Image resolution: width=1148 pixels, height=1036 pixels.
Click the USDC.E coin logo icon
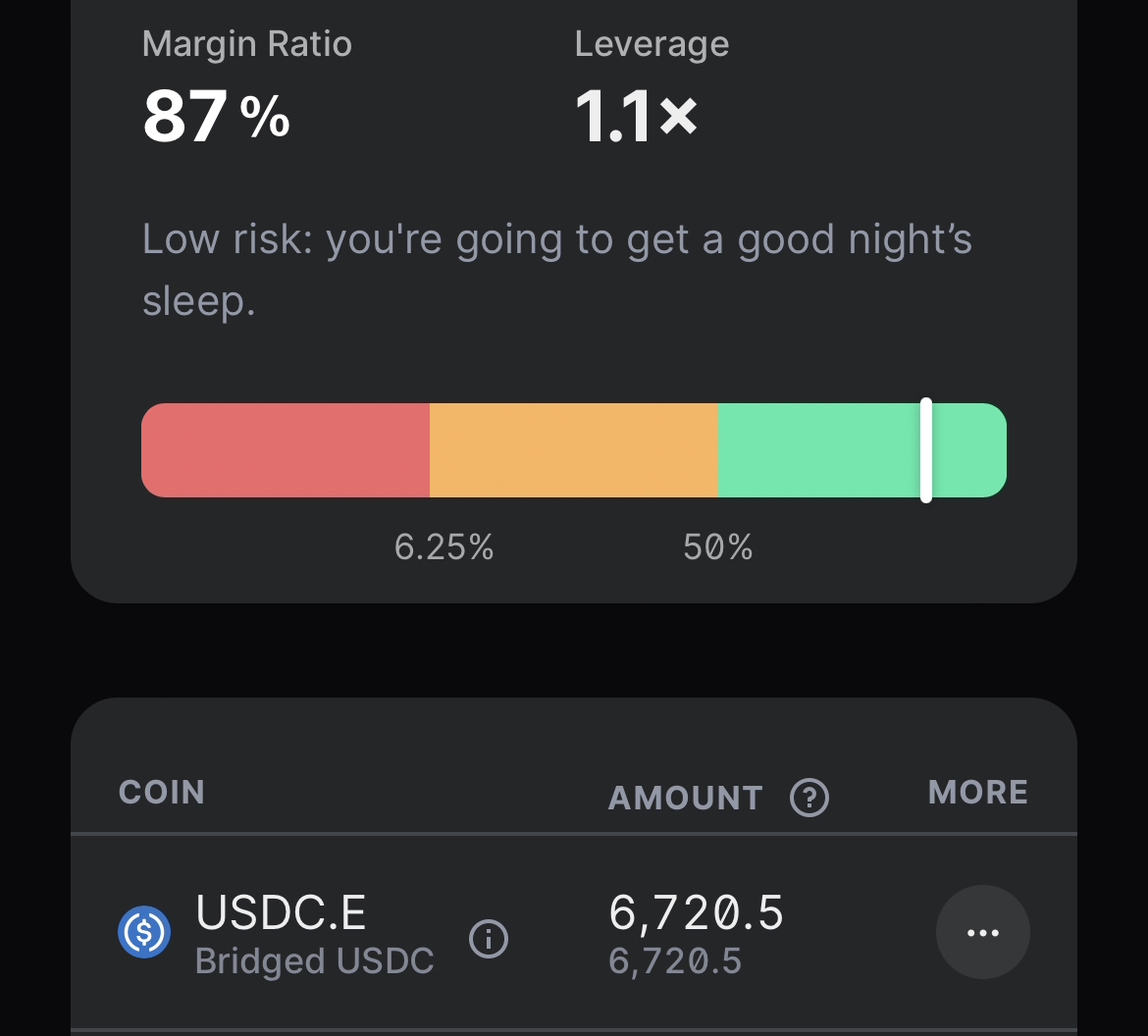(144, 932)
